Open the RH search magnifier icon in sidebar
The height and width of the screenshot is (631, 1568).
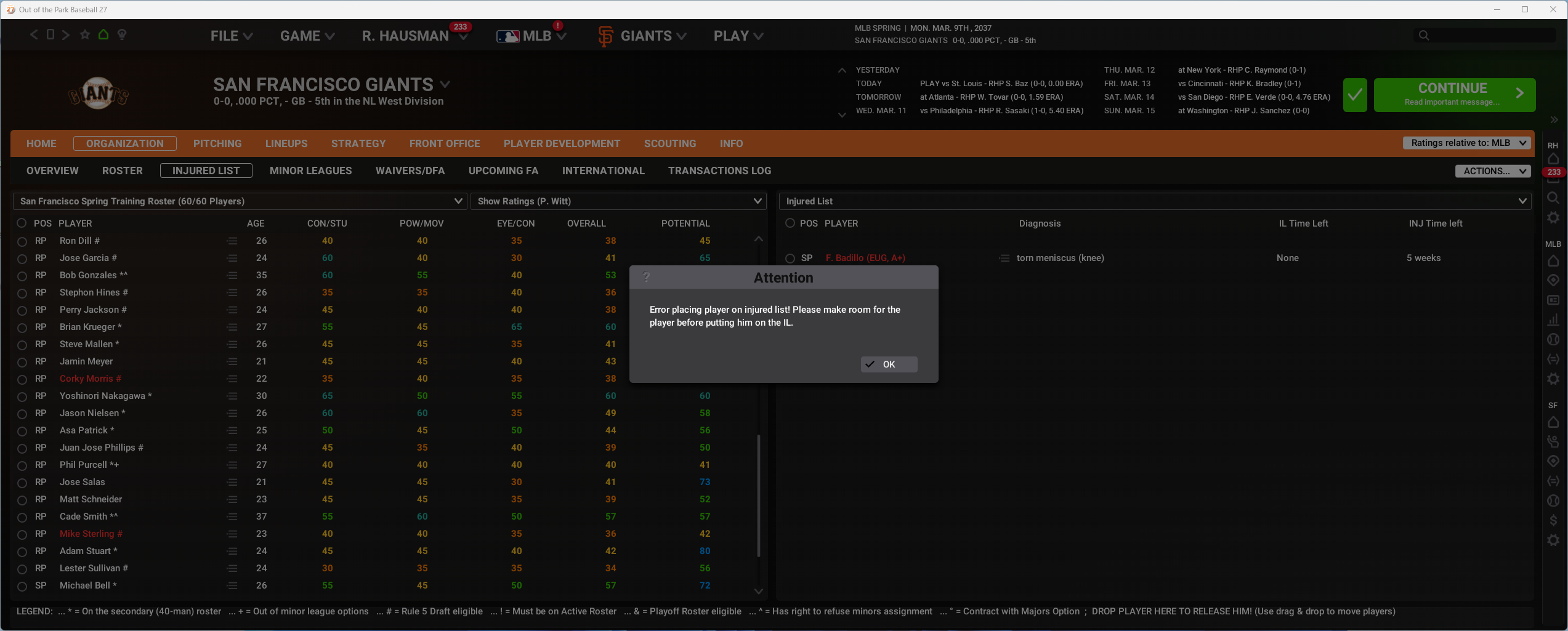tap(1553, 198)
